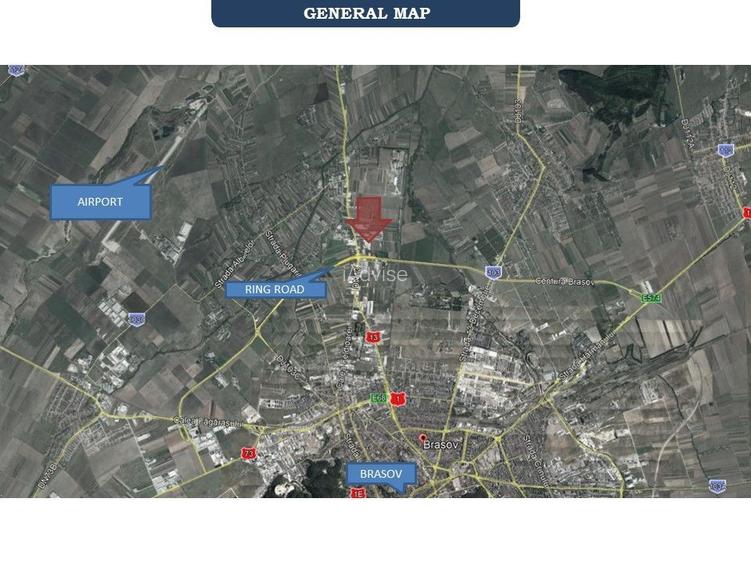Click the green E574 road shield
751x563 pixels.
(651, 298)
